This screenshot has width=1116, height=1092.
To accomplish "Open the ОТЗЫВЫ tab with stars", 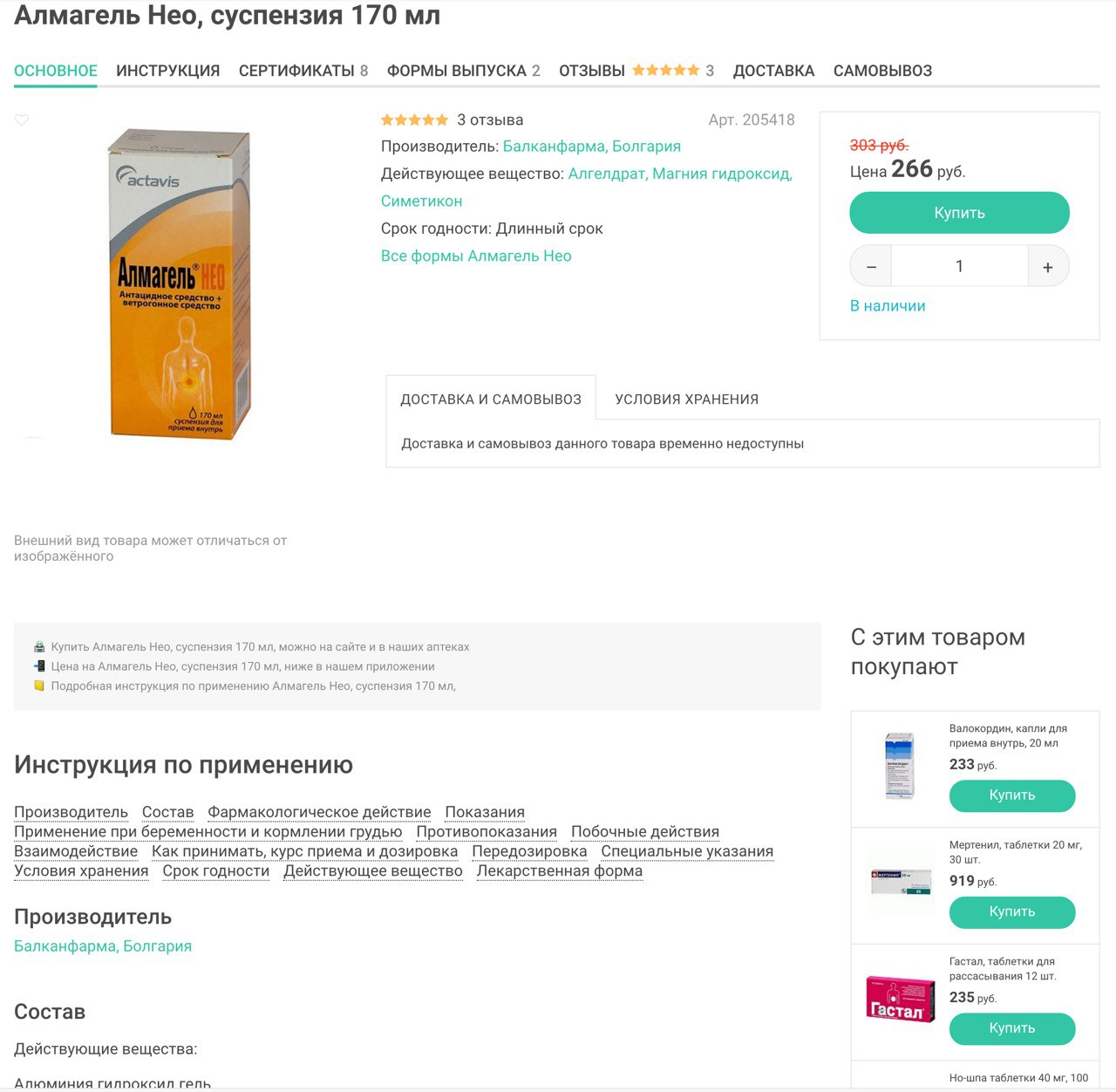I will click(636, 71).
